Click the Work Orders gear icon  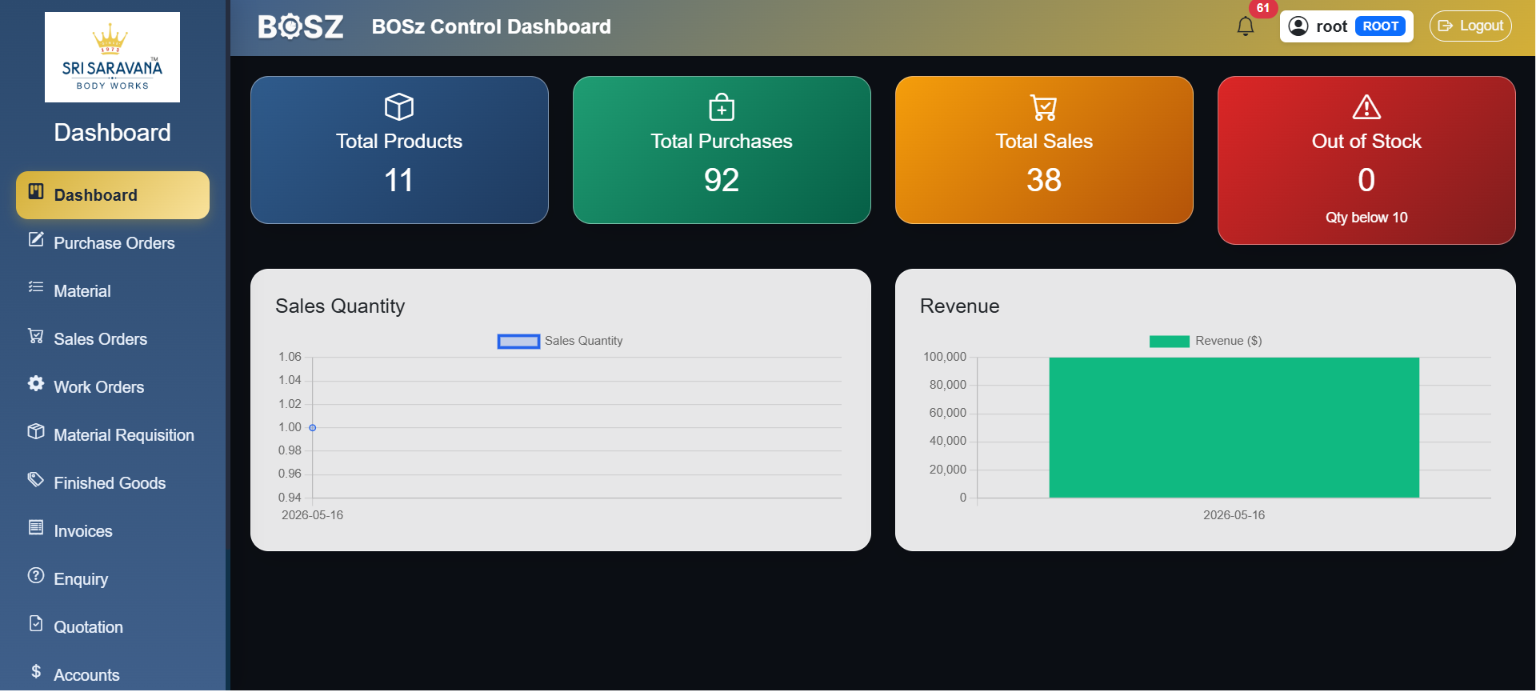[36, 384]
